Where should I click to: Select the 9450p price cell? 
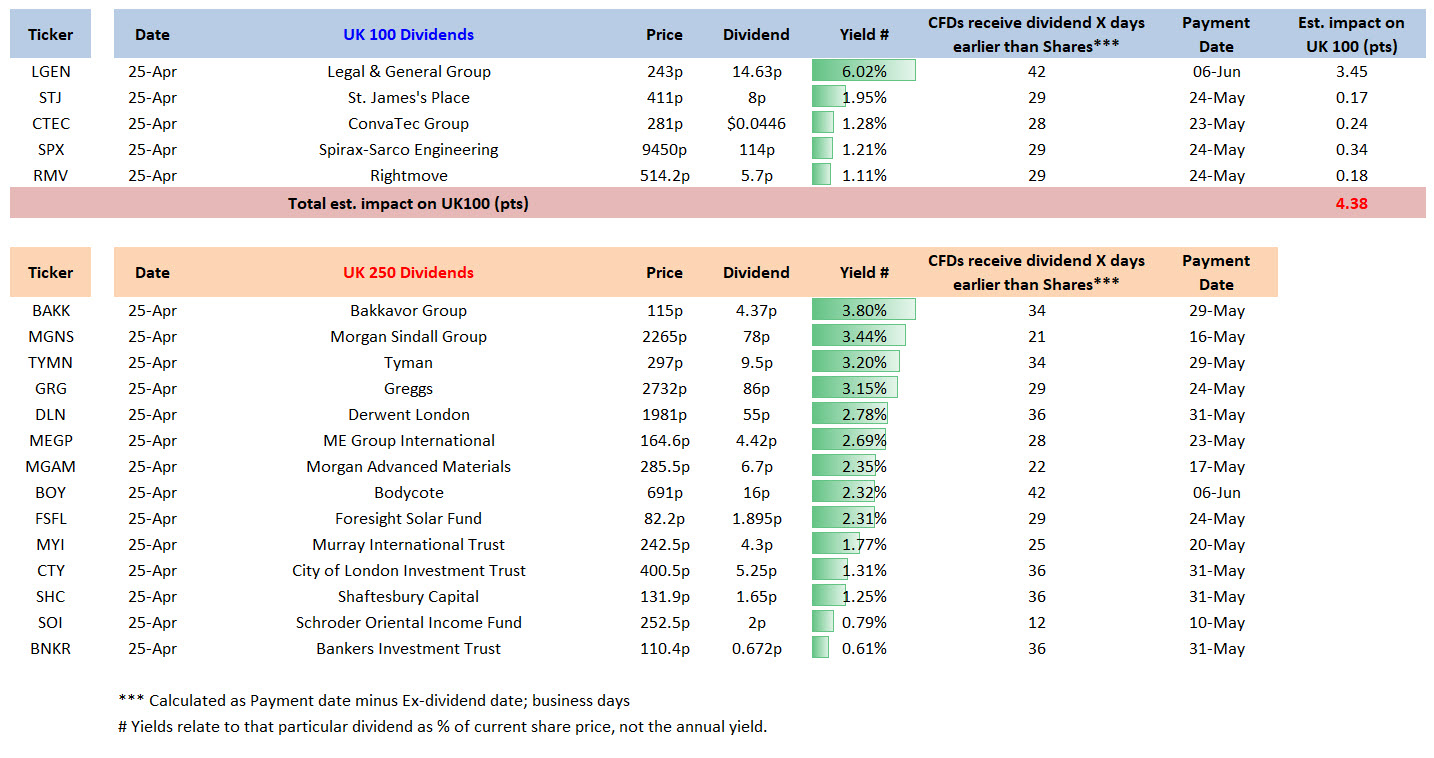664,149
